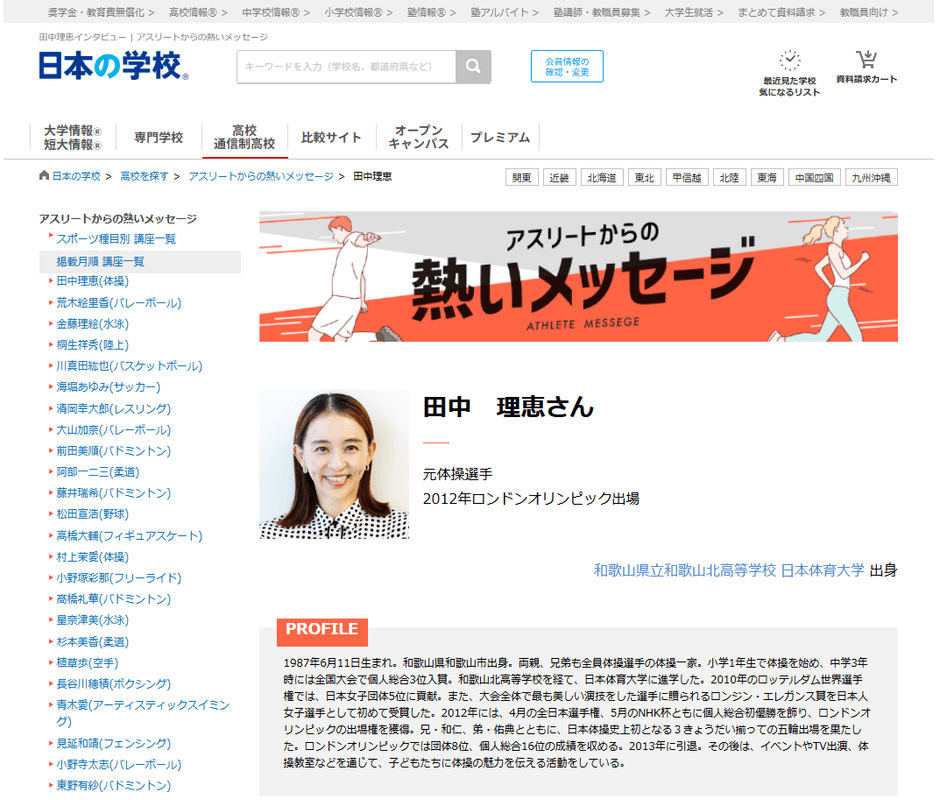Follow the 和歌山県立和歌山北高等学校 link
This screenshot has width=940, height=800.
pos(684,570)
